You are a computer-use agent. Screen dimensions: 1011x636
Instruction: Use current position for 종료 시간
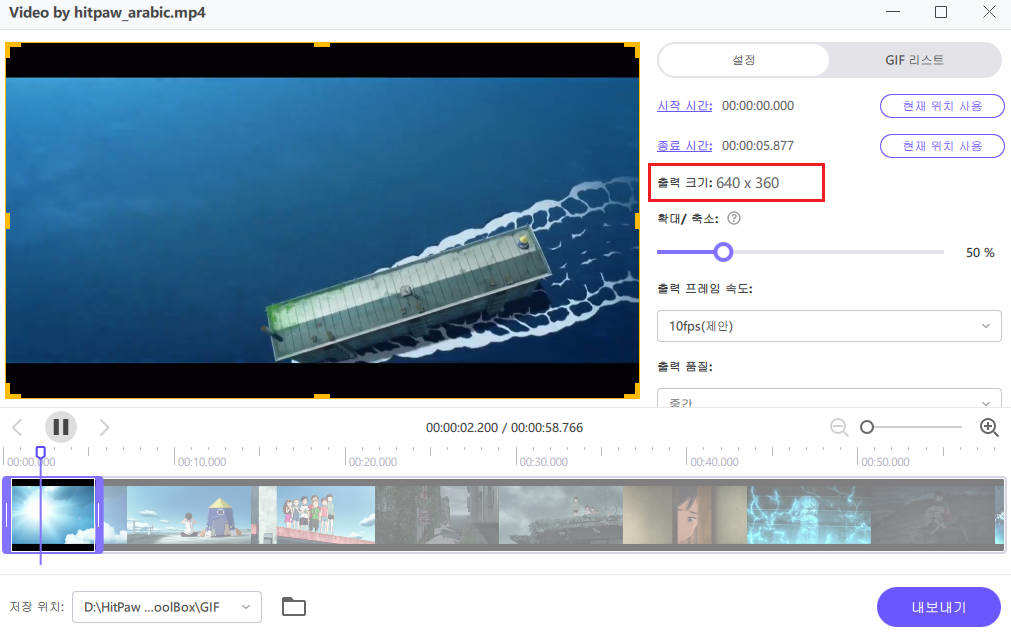[942, 146]
